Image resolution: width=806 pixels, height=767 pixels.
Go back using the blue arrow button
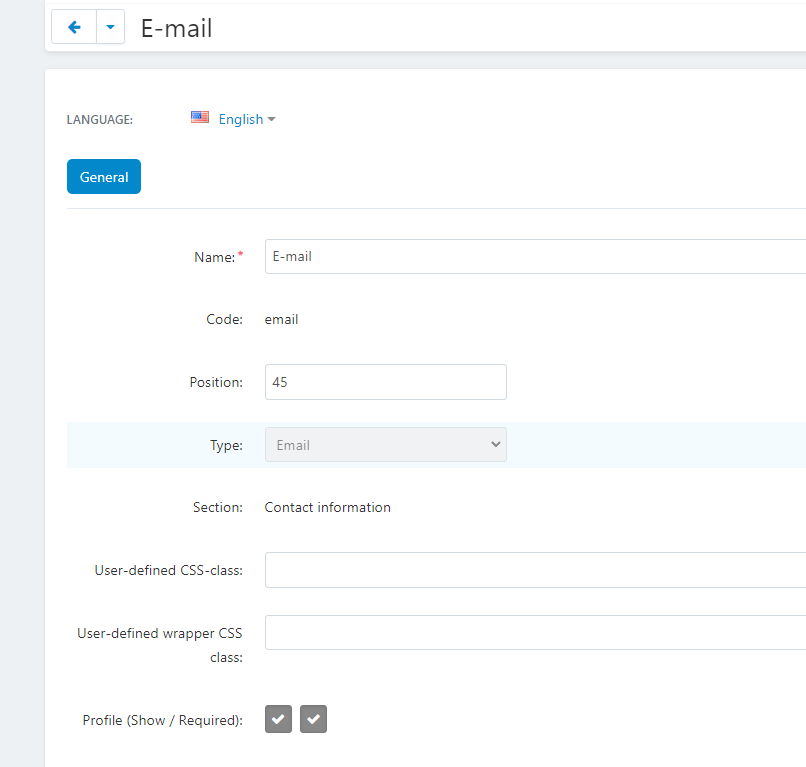pyautogui.click(x=74, y=27)
